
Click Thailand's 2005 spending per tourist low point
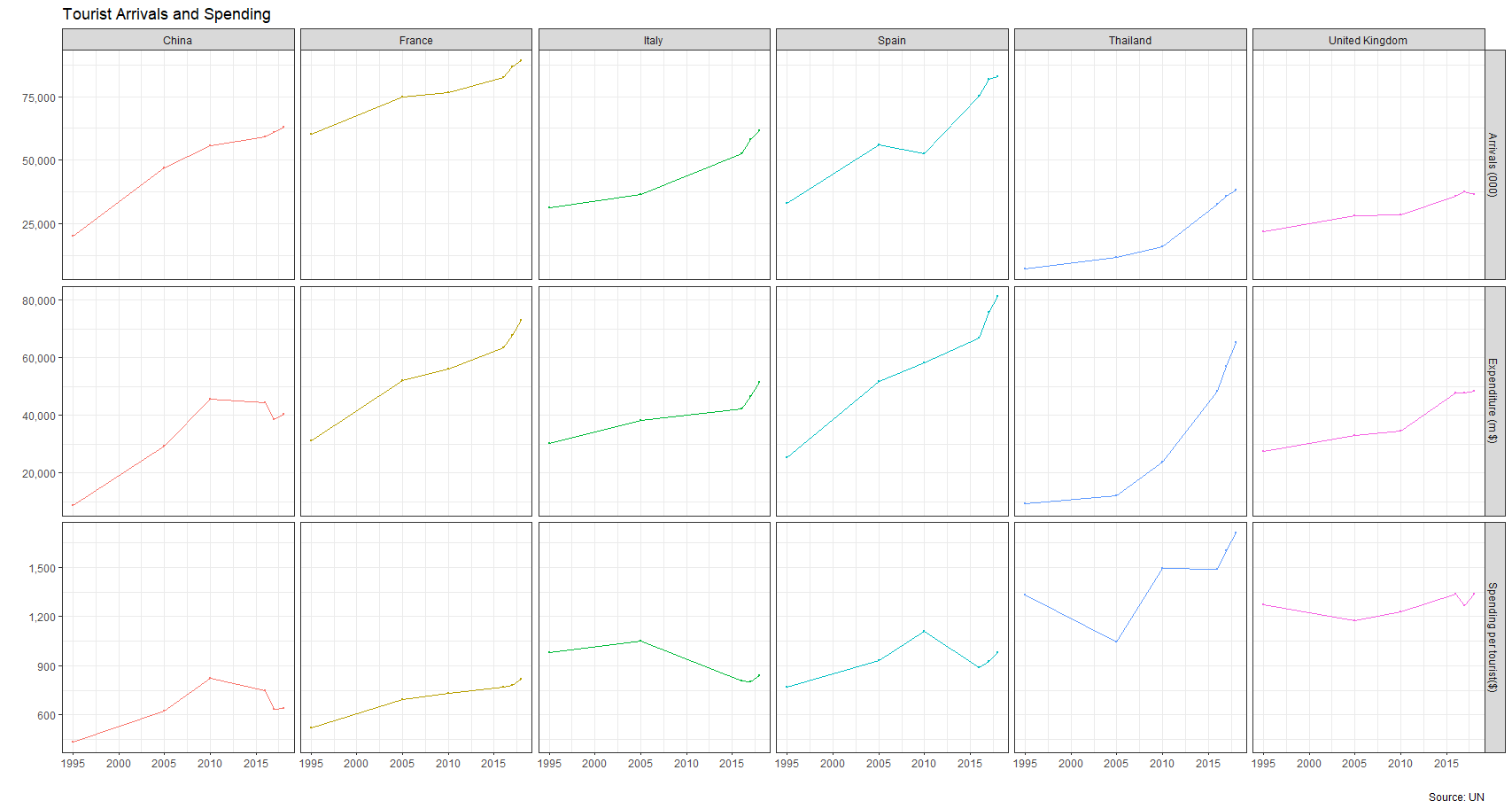click(x=1116, y=642)
